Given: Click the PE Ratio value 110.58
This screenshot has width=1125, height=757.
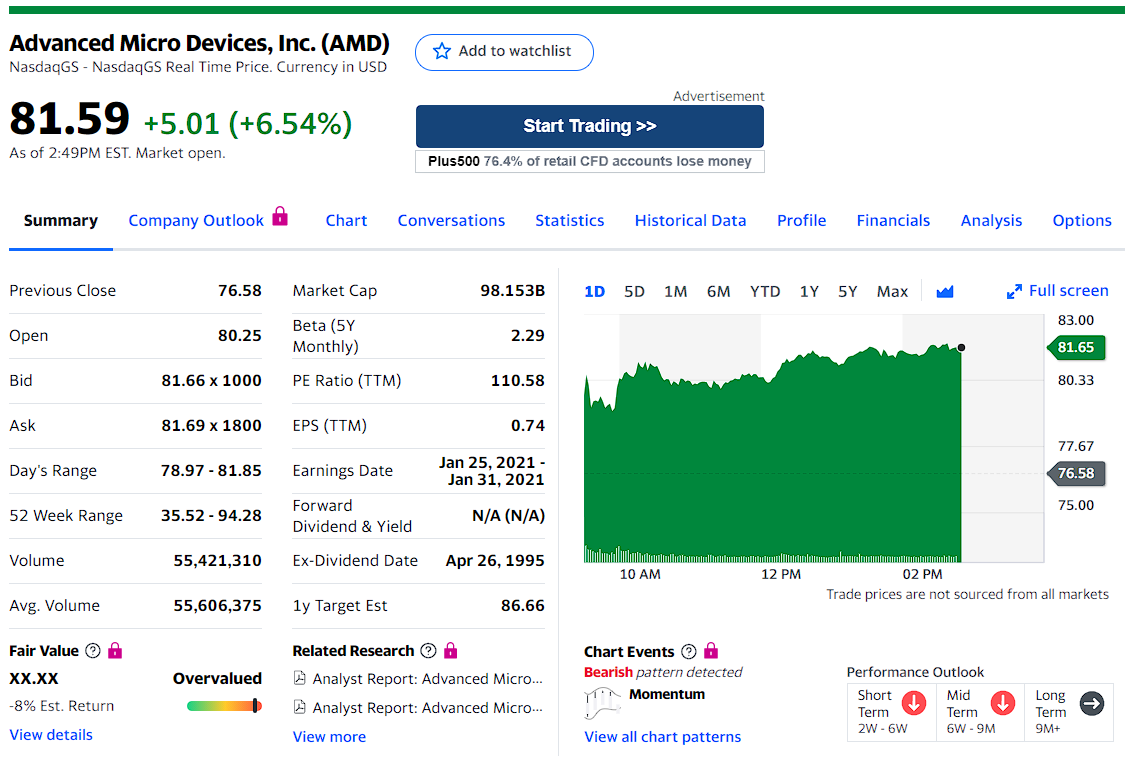Looking at the screenshot, I should click(x=517, y=380).
